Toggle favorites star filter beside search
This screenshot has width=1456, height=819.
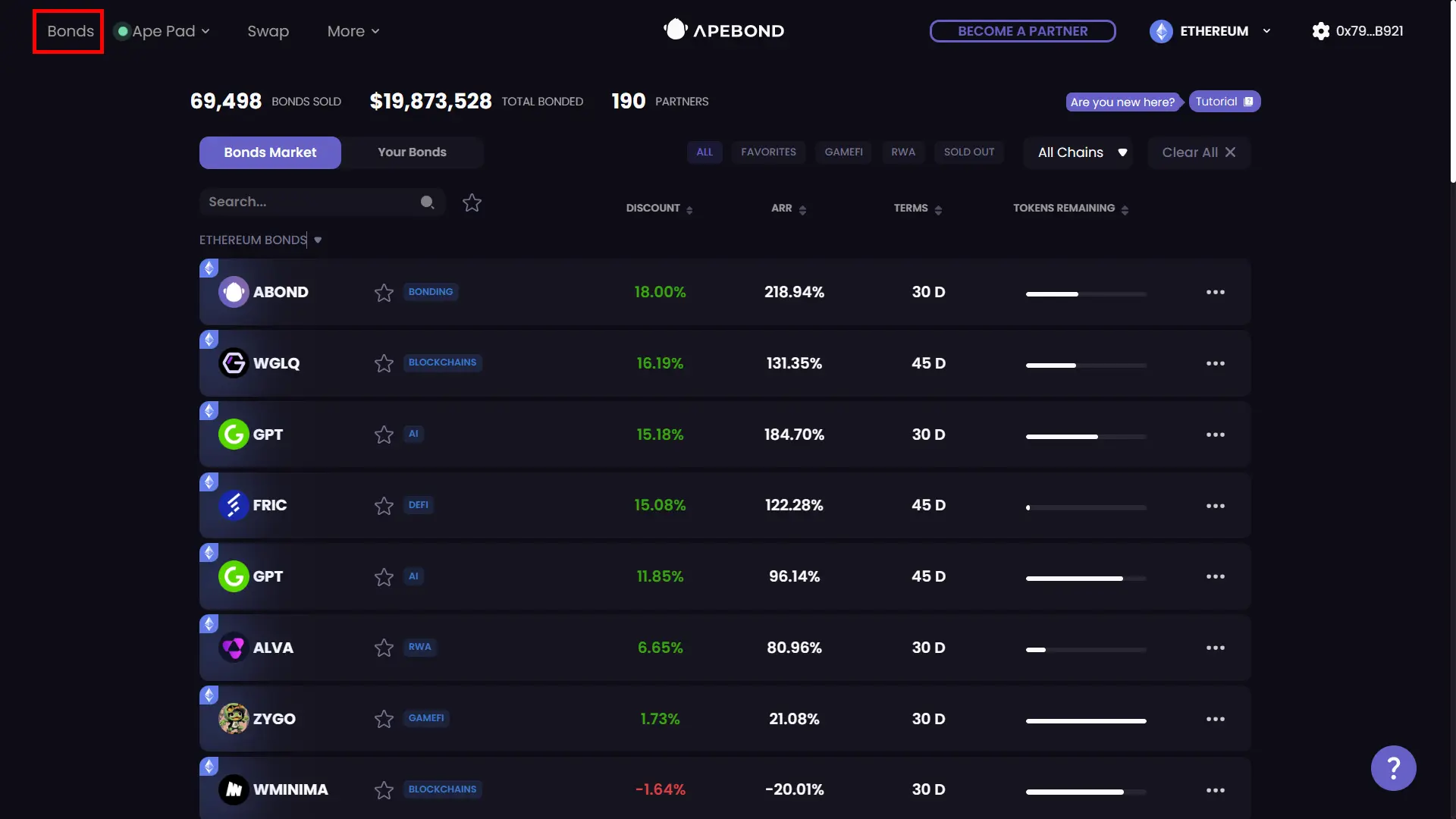[472, 202]
